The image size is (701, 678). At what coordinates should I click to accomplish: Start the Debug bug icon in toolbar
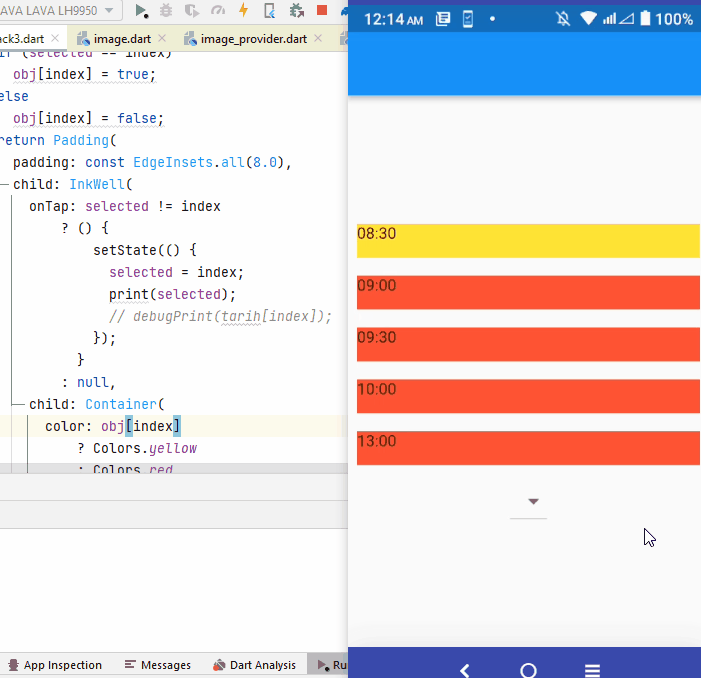click(x=166, y=10)
